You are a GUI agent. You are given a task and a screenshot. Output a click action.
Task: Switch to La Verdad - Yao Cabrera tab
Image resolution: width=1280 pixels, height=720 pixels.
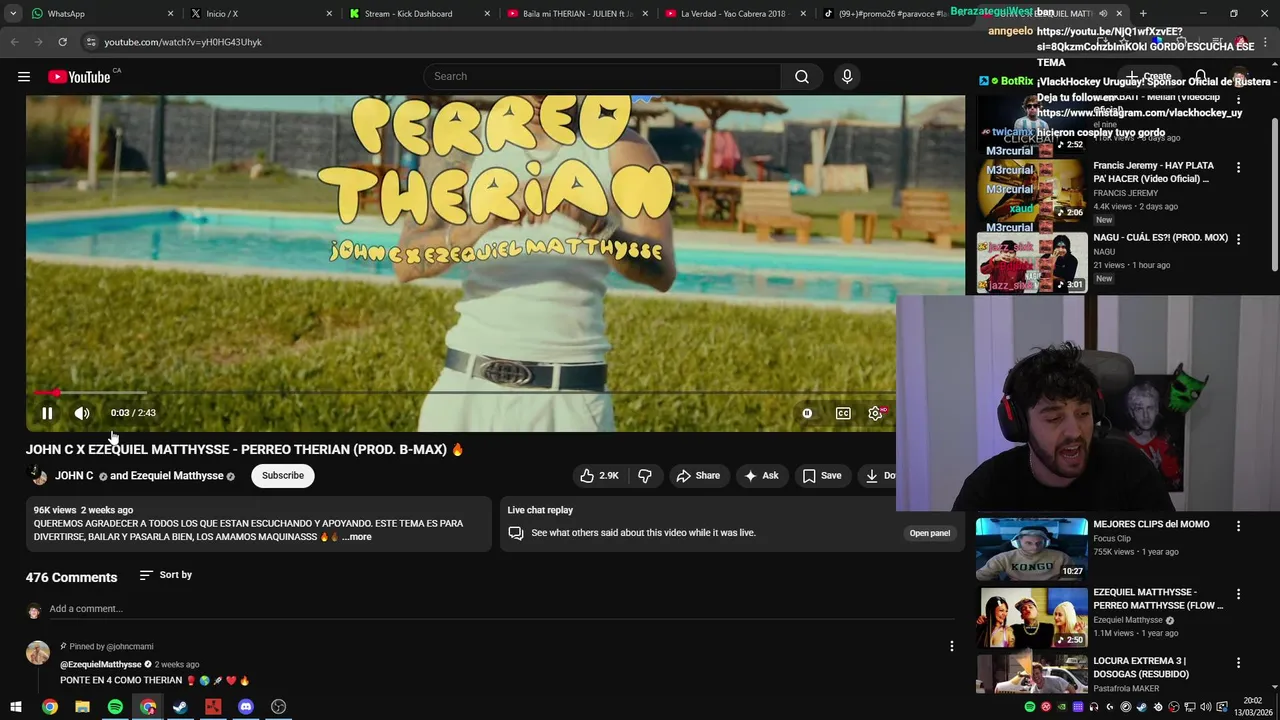[737, 14]
